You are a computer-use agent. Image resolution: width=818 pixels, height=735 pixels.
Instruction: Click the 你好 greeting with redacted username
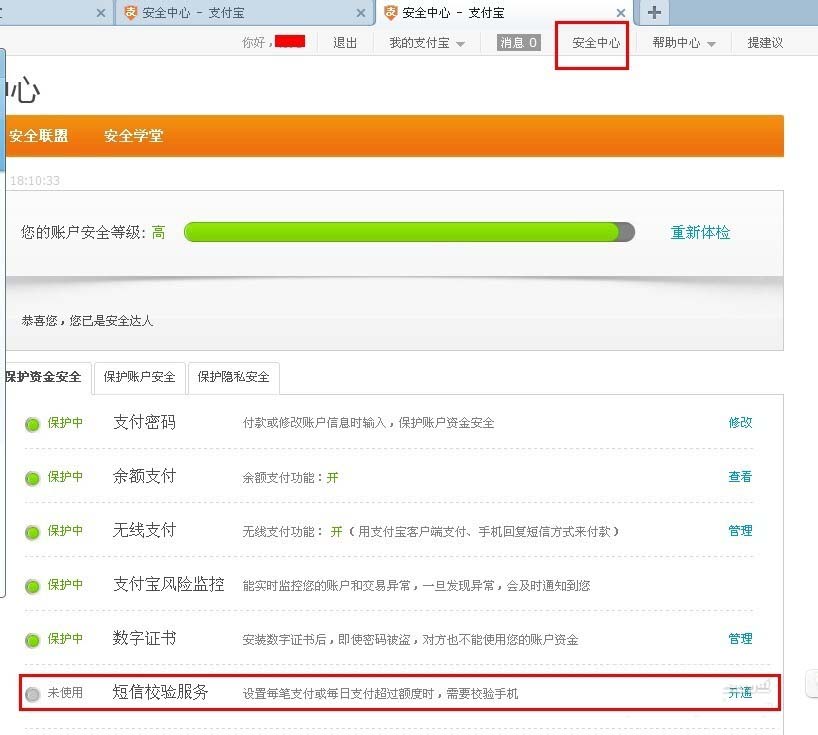point(273,42)
